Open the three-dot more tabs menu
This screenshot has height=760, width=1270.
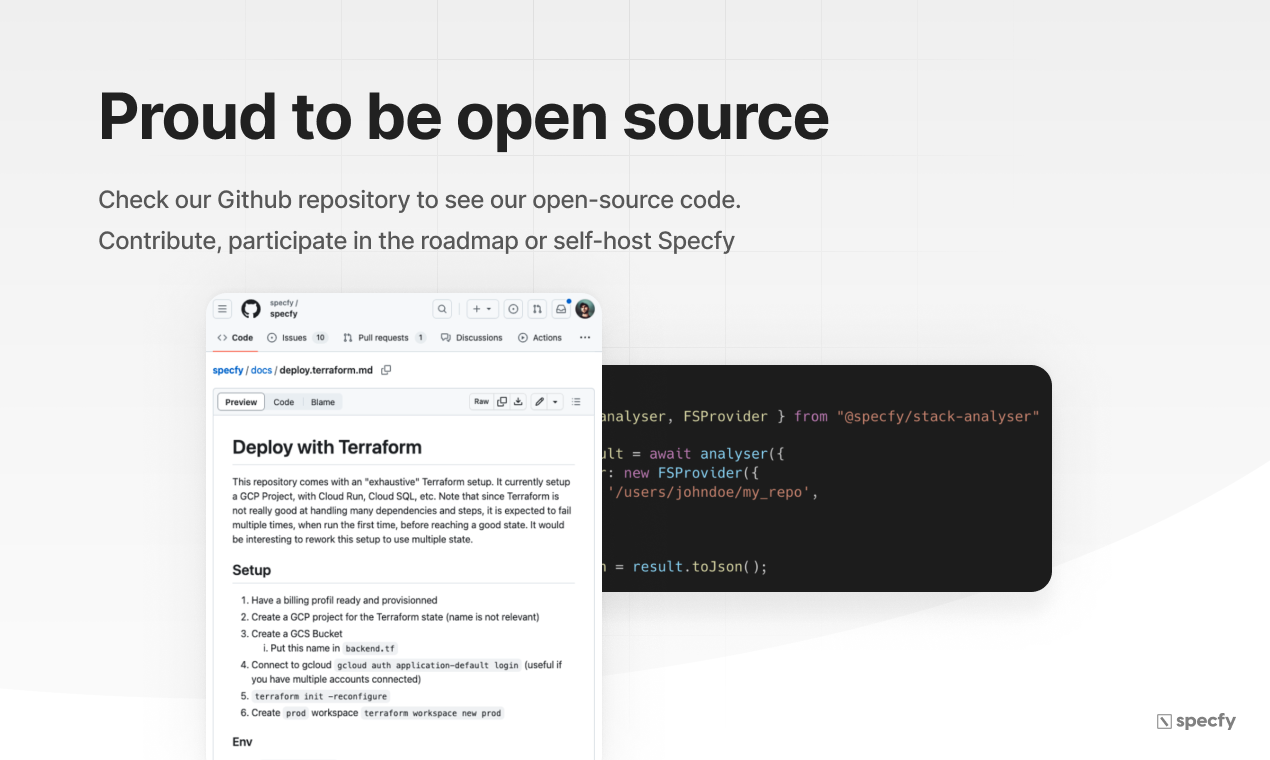[585, 338]
